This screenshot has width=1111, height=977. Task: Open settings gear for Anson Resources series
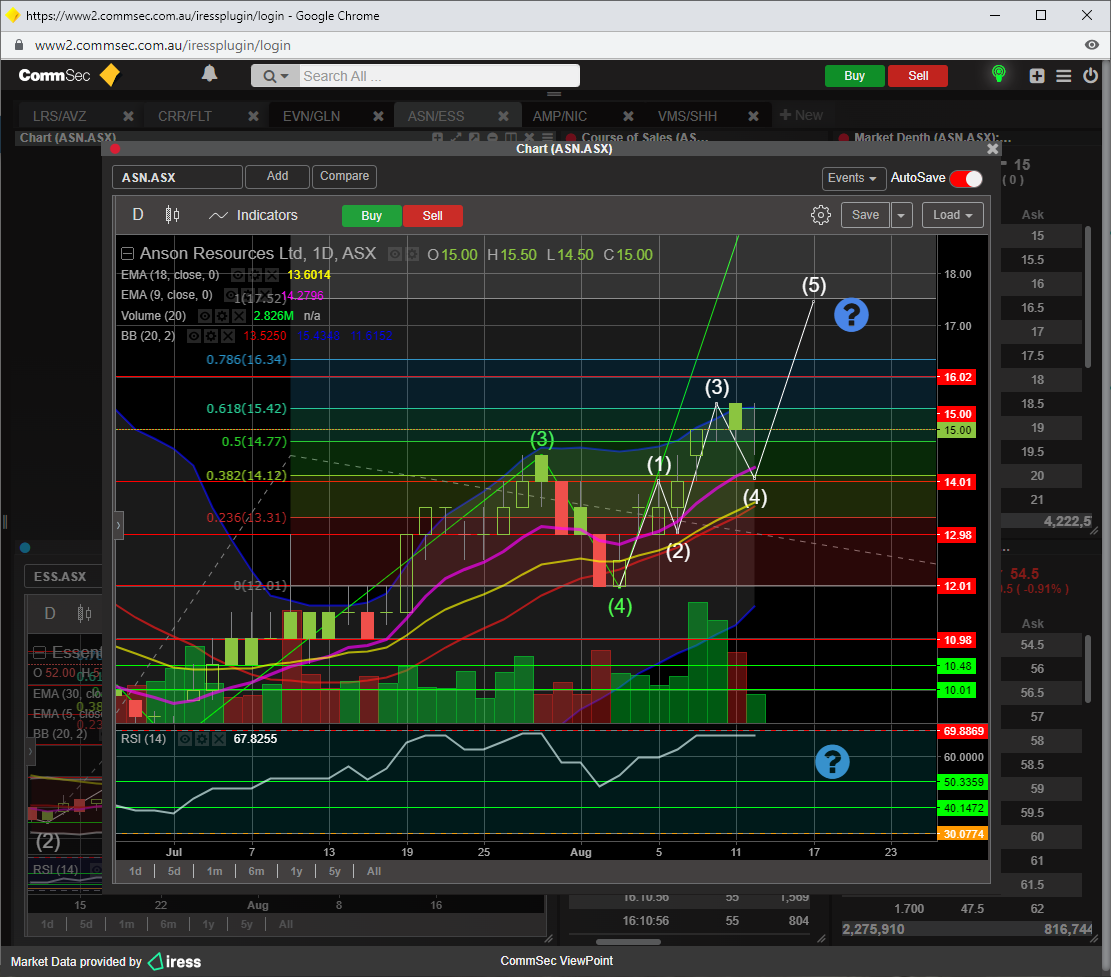point(412,254)
